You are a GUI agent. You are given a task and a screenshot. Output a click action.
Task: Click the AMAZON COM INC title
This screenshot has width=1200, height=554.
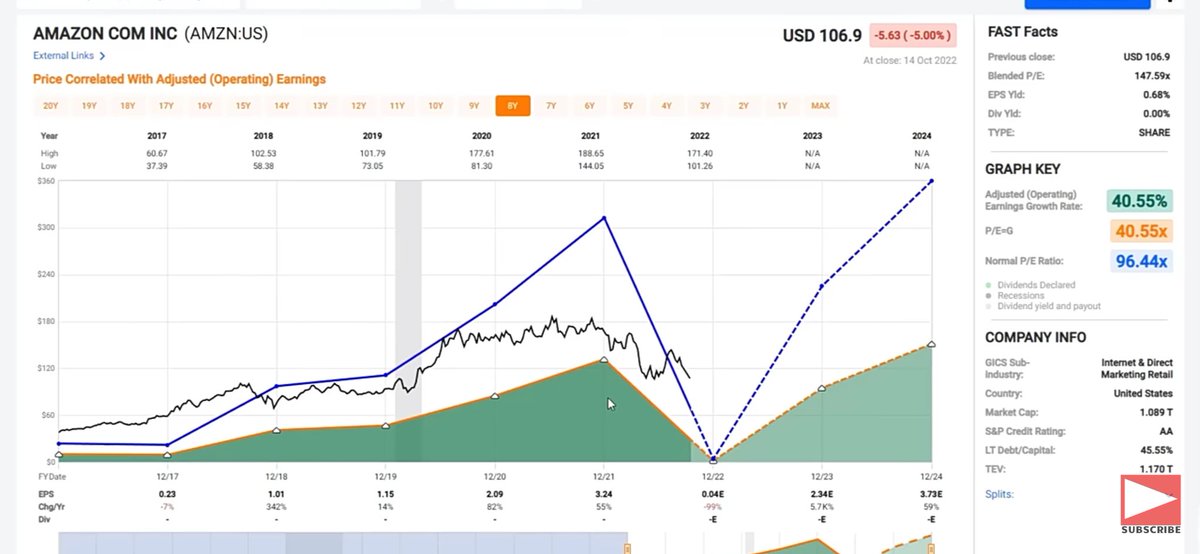click(106, 34)
